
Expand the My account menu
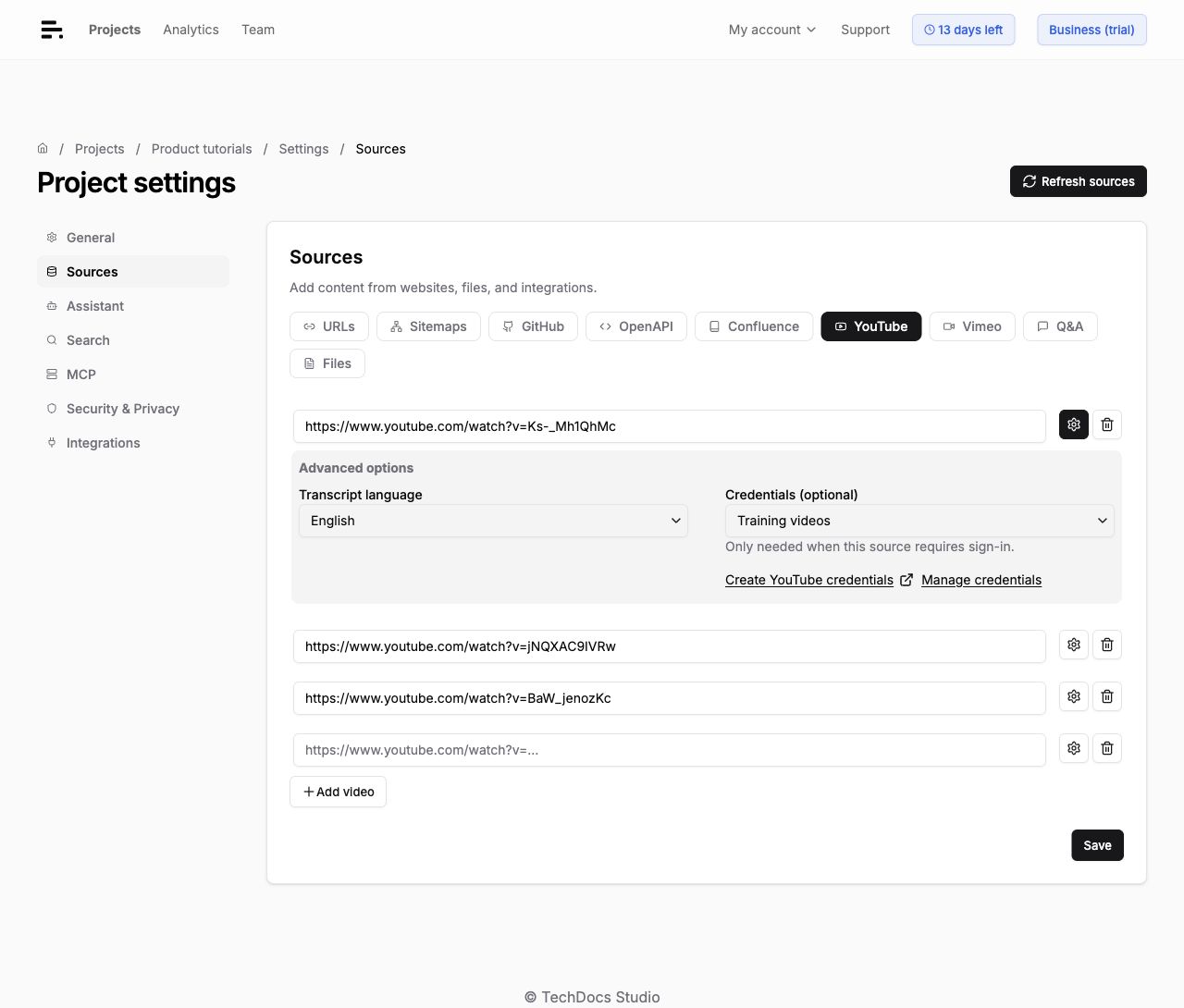pos(772,30)
